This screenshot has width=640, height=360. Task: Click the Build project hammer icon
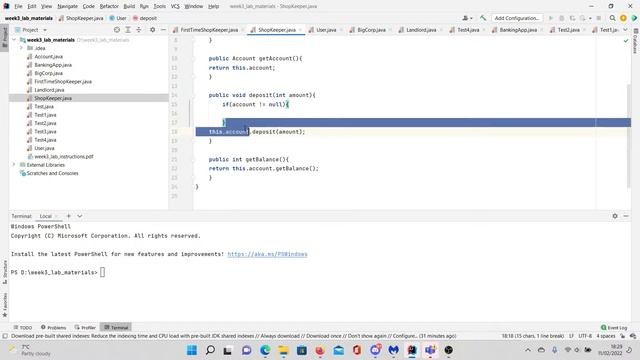click(483, 18)
